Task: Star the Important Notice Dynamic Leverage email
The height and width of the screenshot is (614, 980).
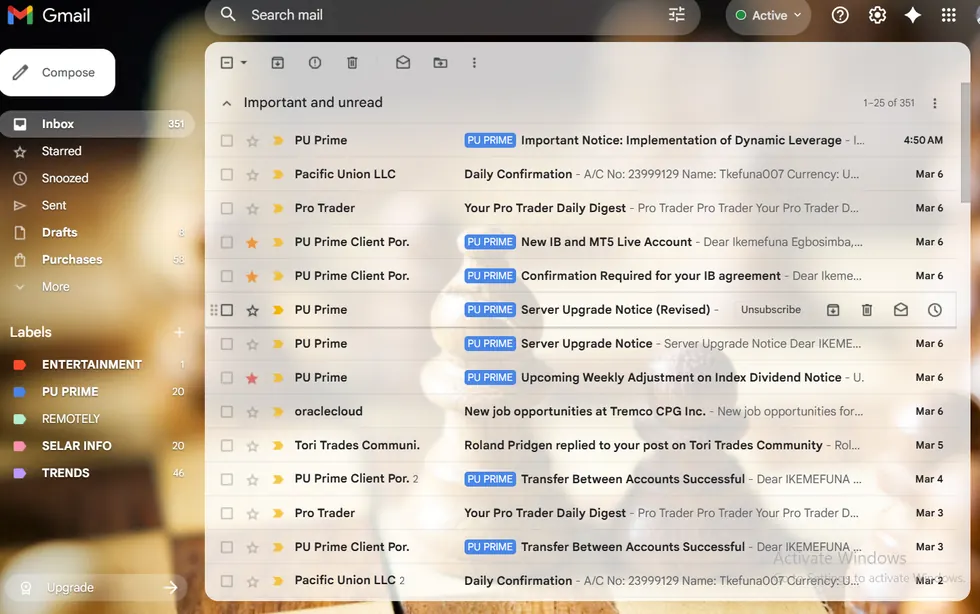Action: tap(252, 141)
